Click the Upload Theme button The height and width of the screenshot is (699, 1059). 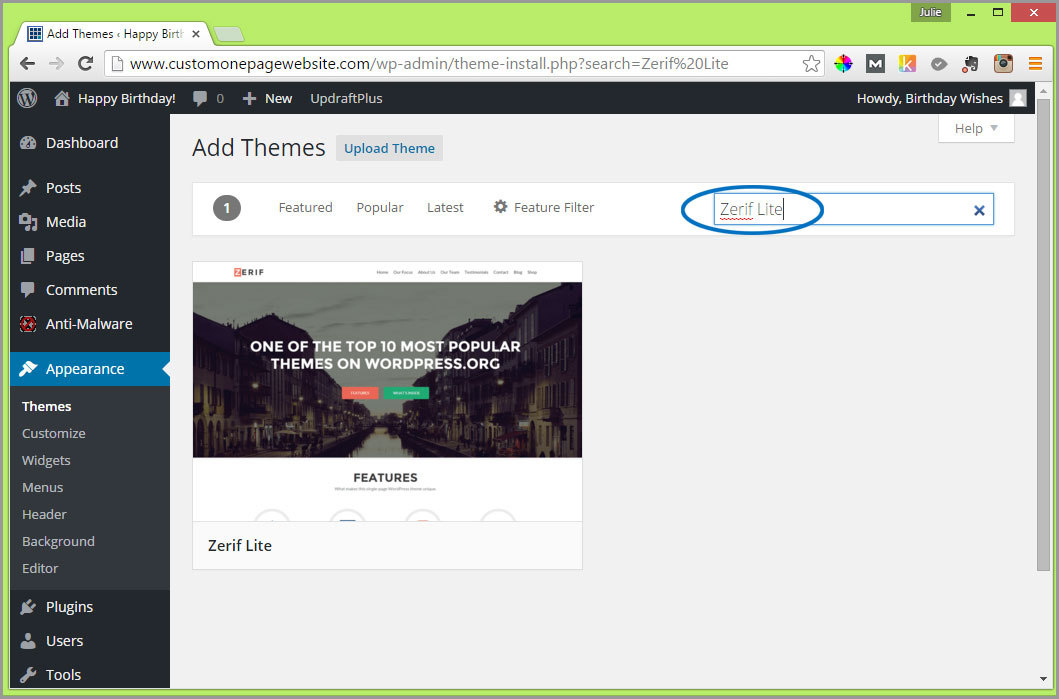(390, 149)
